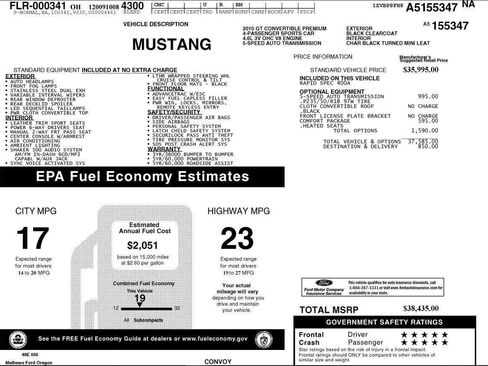
Task: Click the EPA logo in the bottom banner
Action: (18, 340)
